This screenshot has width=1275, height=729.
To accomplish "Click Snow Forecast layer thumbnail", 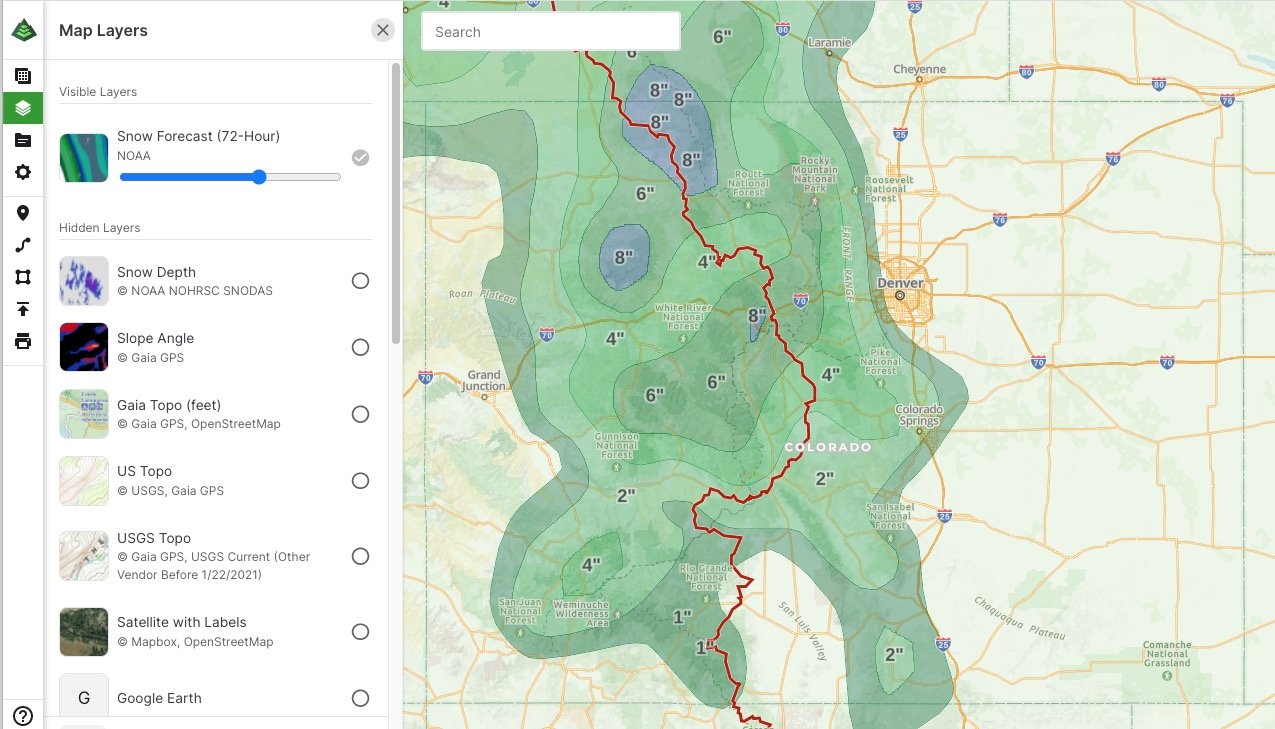I will click(84, 158).
